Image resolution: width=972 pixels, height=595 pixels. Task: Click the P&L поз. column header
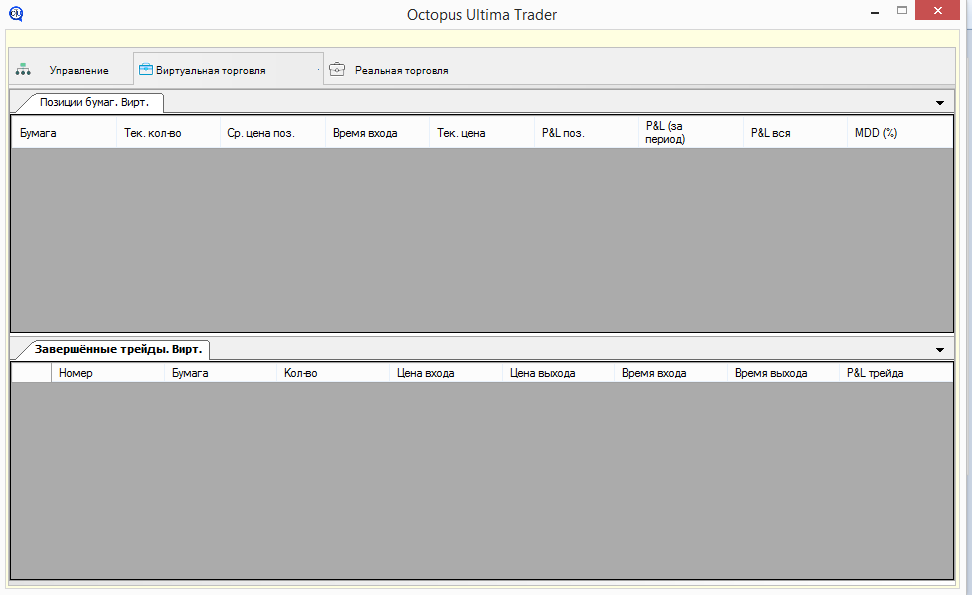(586, 133)
